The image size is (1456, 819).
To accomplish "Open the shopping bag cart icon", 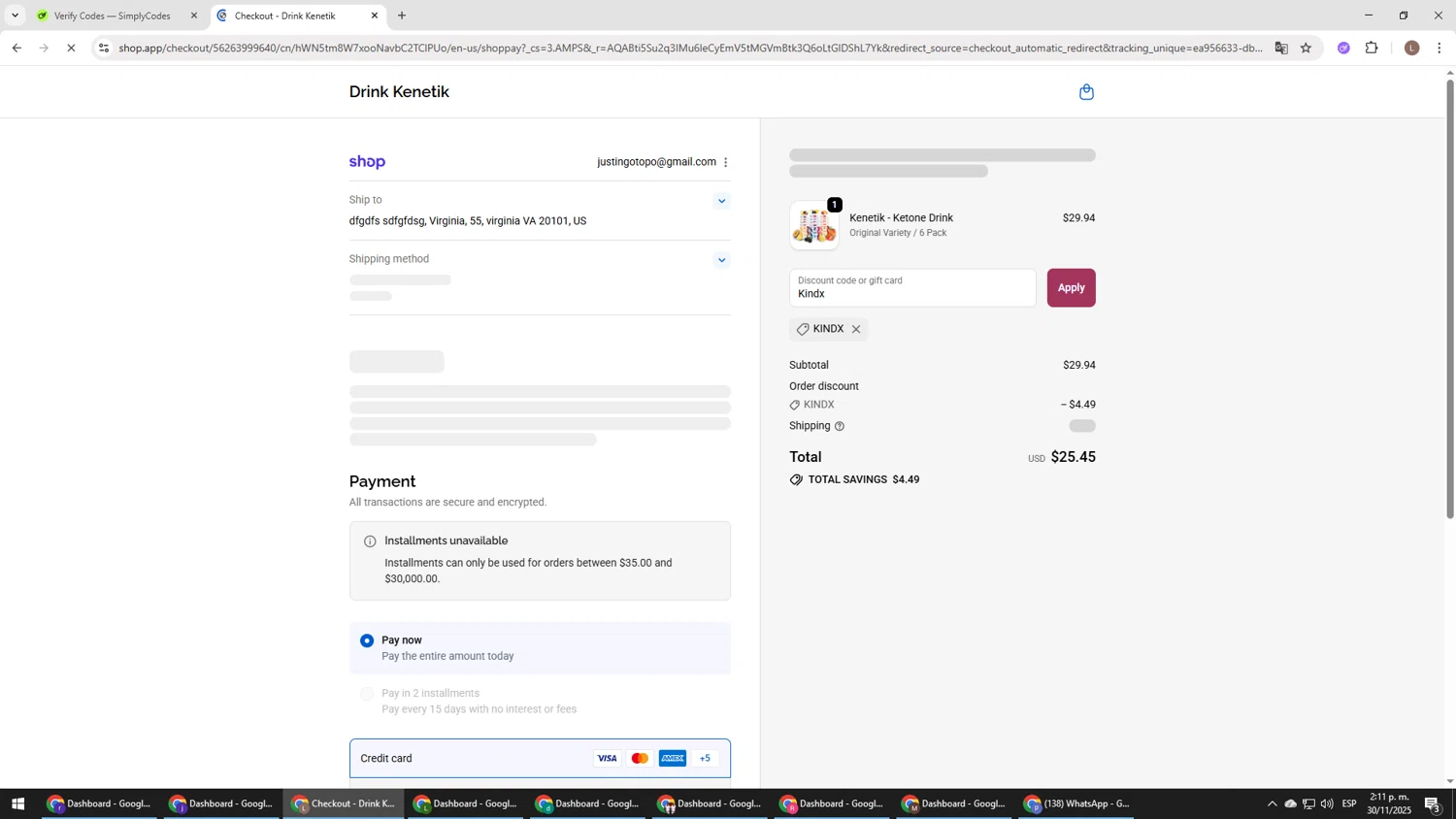I will pyautogui.click(x=1086, y=92).
